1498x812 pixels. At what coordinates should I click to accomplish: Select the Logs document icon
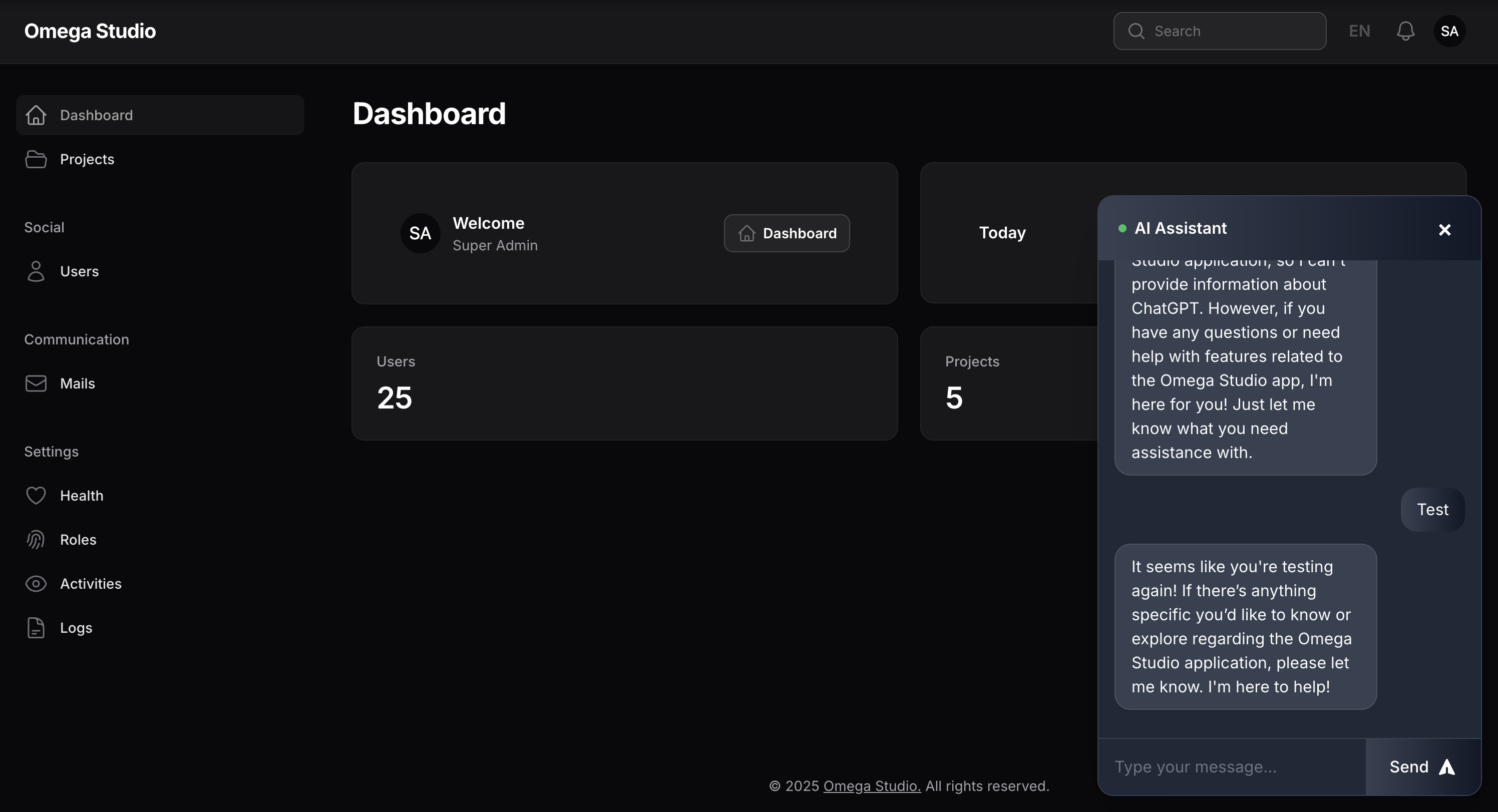36,628
